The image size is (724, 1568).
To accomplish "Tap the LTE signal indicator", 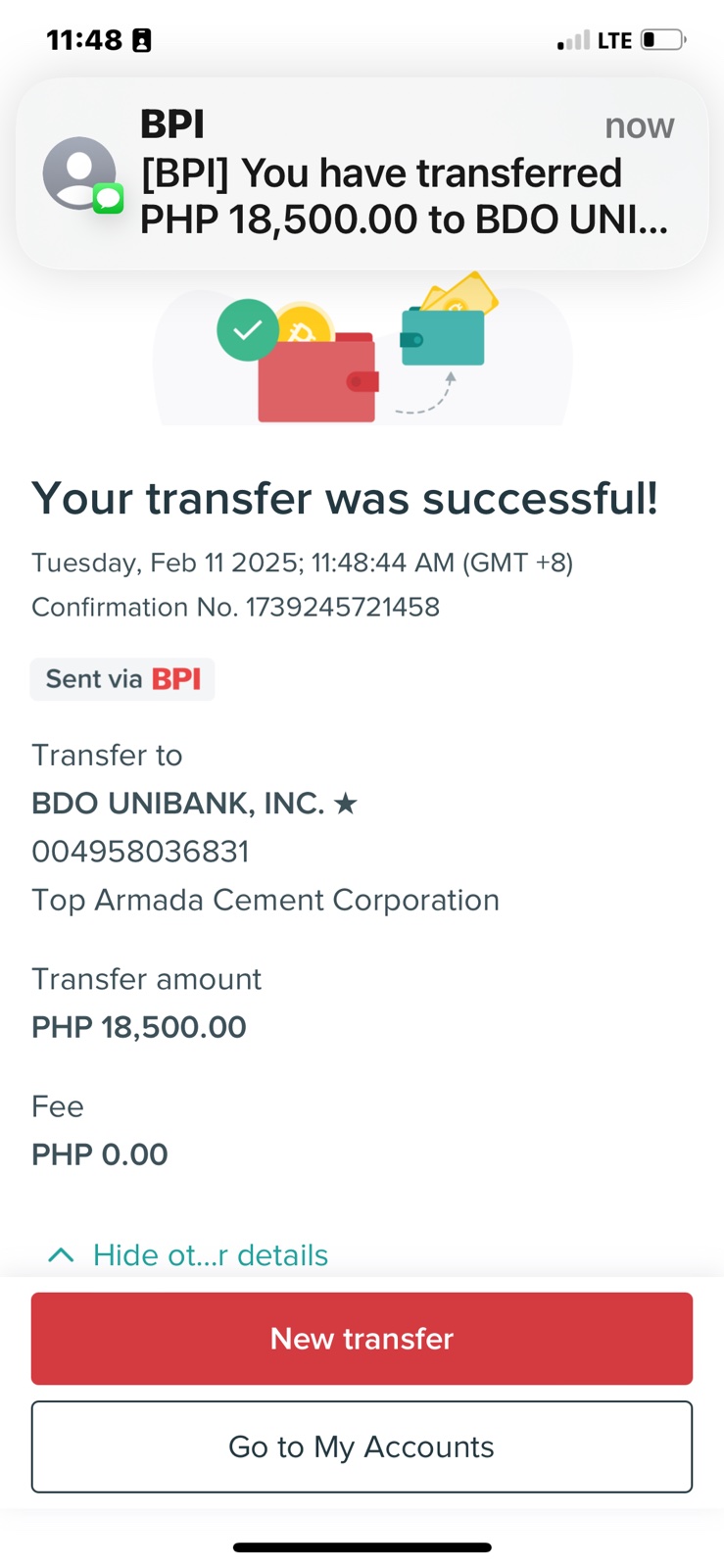I will pyautogui.click(x=614, y=40).
